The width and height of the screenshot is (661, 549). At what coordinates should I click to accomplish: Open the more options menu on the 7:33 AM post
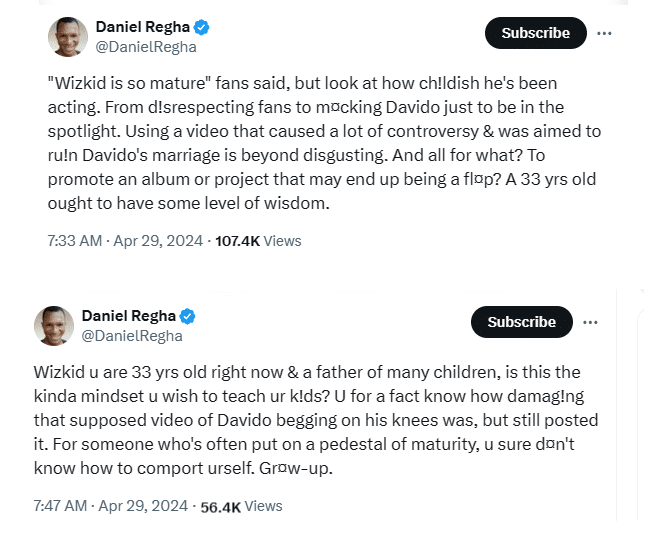coord(604,33)
